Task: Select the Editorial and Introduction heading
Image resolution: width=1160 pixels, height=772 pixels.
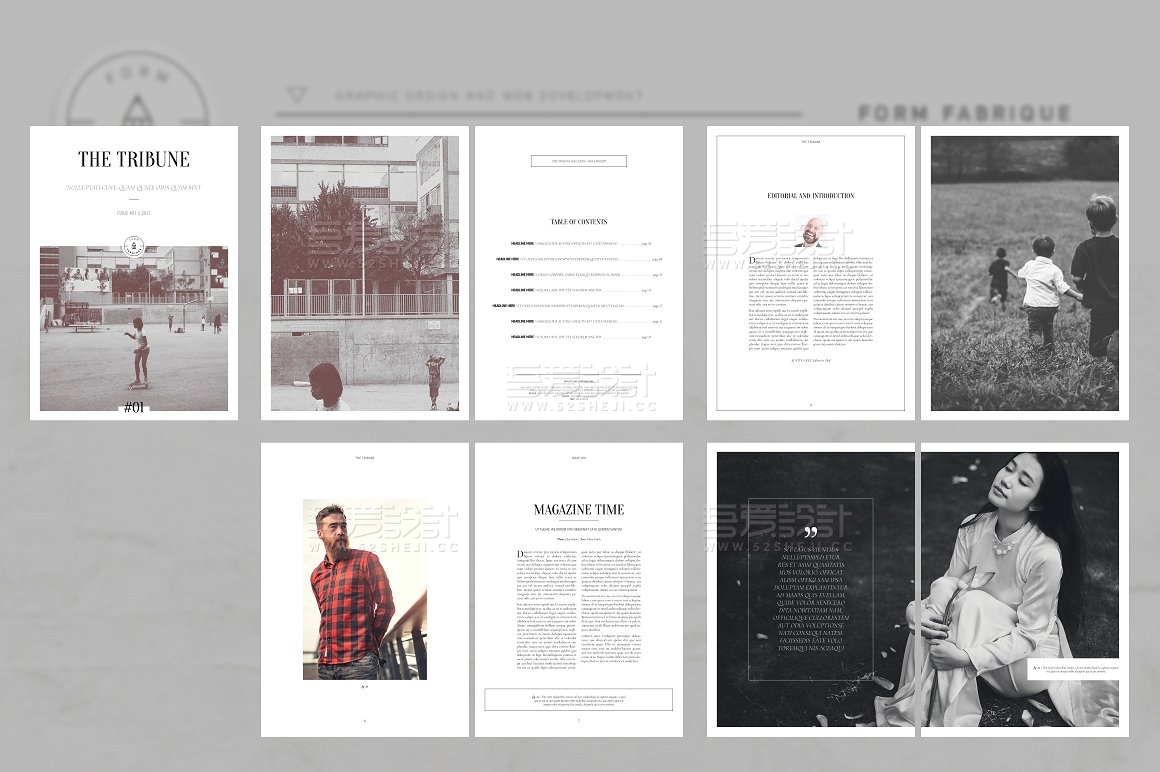Action: pyautogui.click(x=810, y=196)
